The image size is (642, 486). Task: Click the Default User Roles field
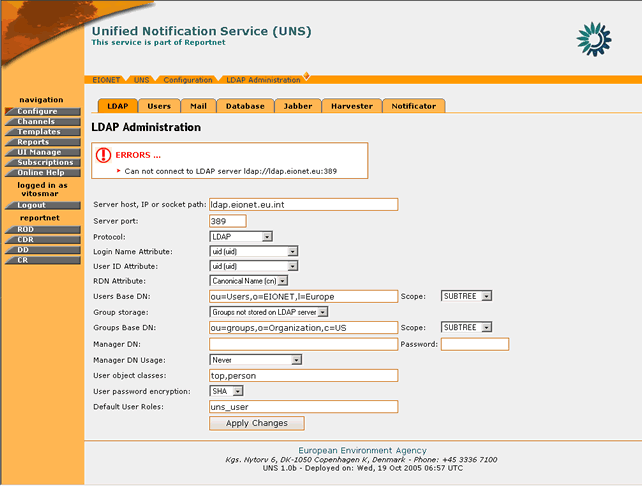pyautogui.click(x=303, y=407)
